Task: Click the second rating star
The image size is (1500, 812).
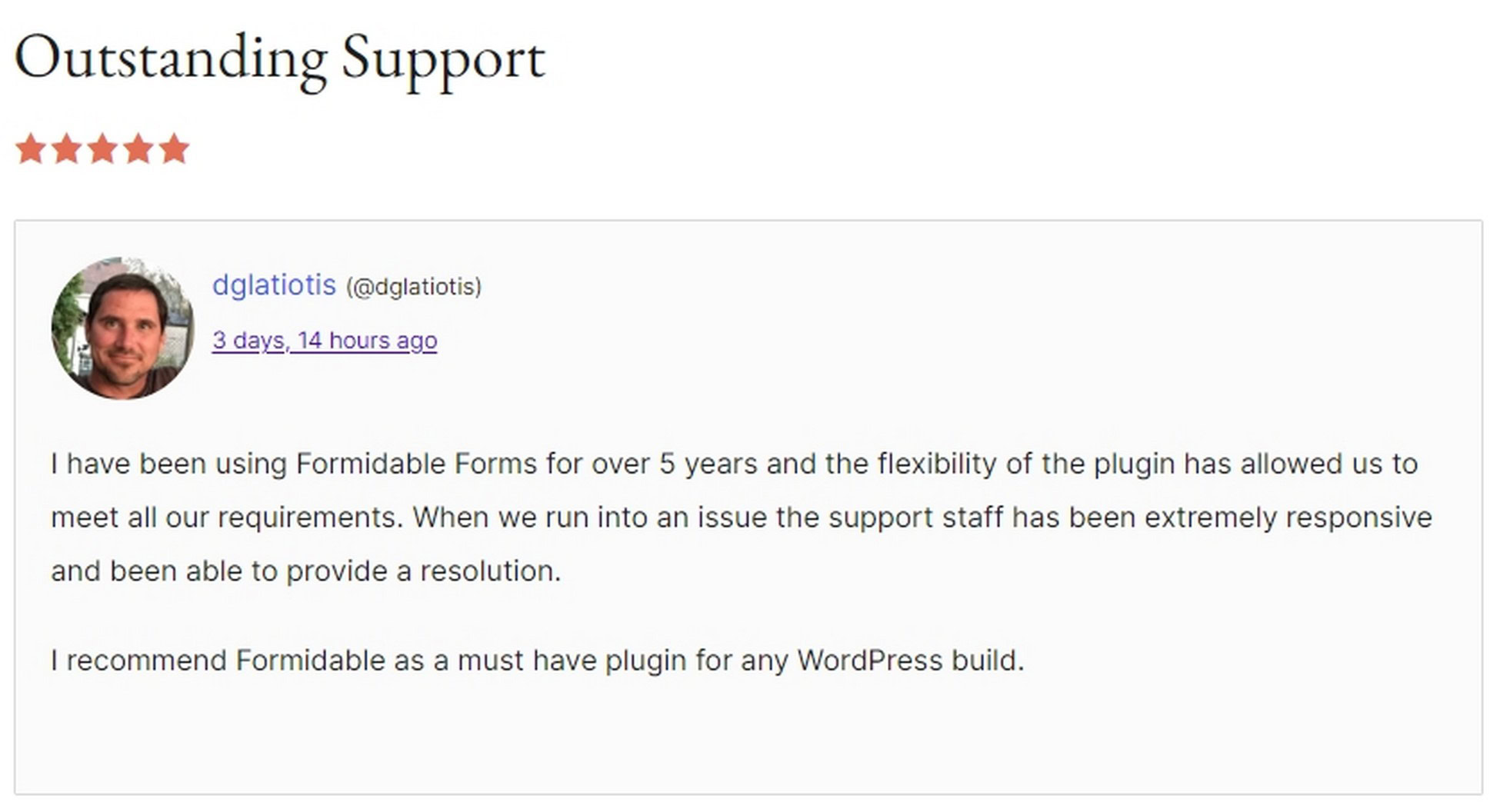Action: click(66, 148)
